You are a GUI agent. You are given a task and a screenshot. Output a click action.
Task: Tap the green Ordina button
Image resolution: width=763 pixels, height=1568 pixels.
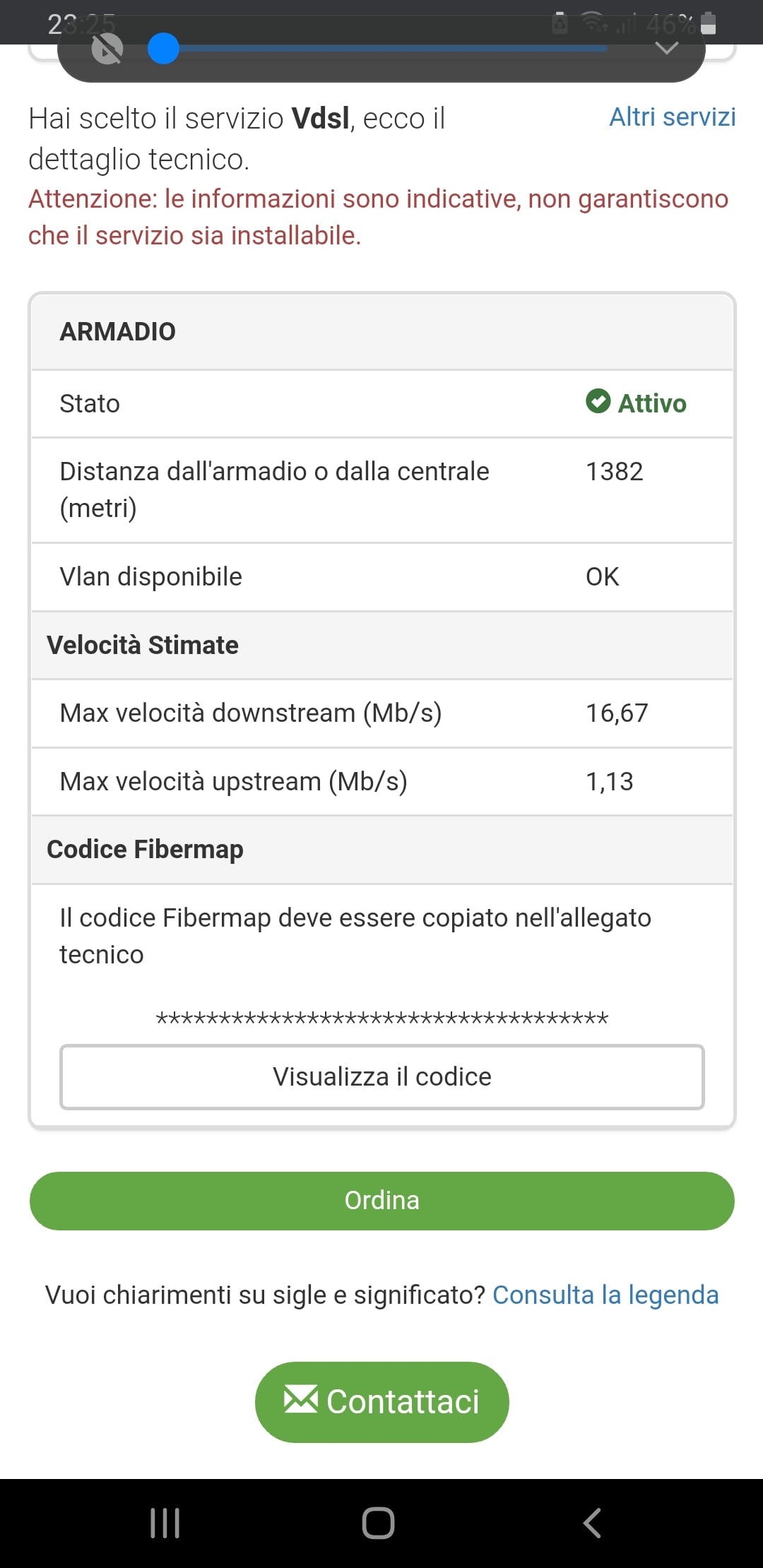click(381, 1201)
